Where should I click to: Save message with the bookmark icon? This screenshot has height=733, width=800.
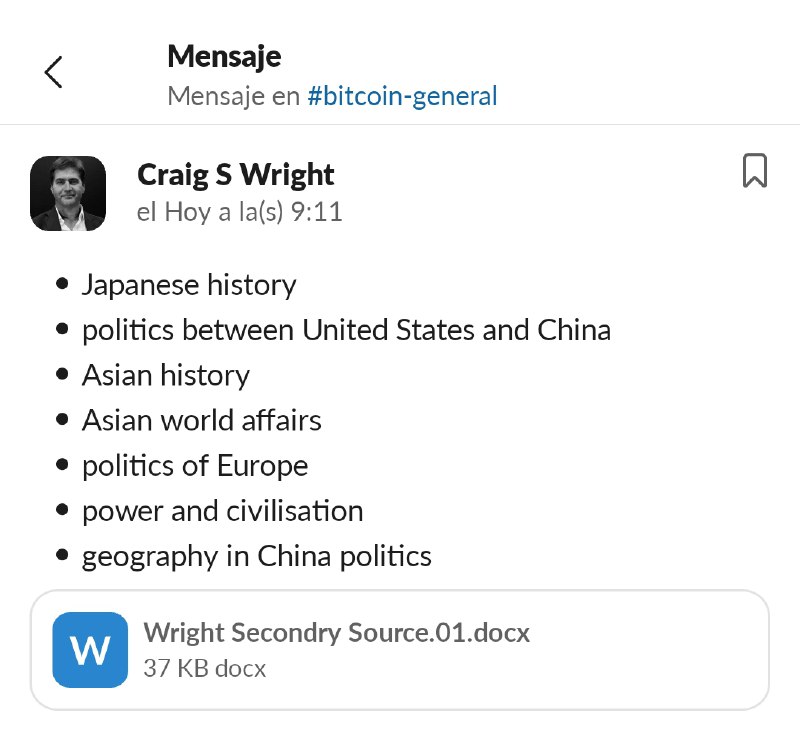point(755,170)
